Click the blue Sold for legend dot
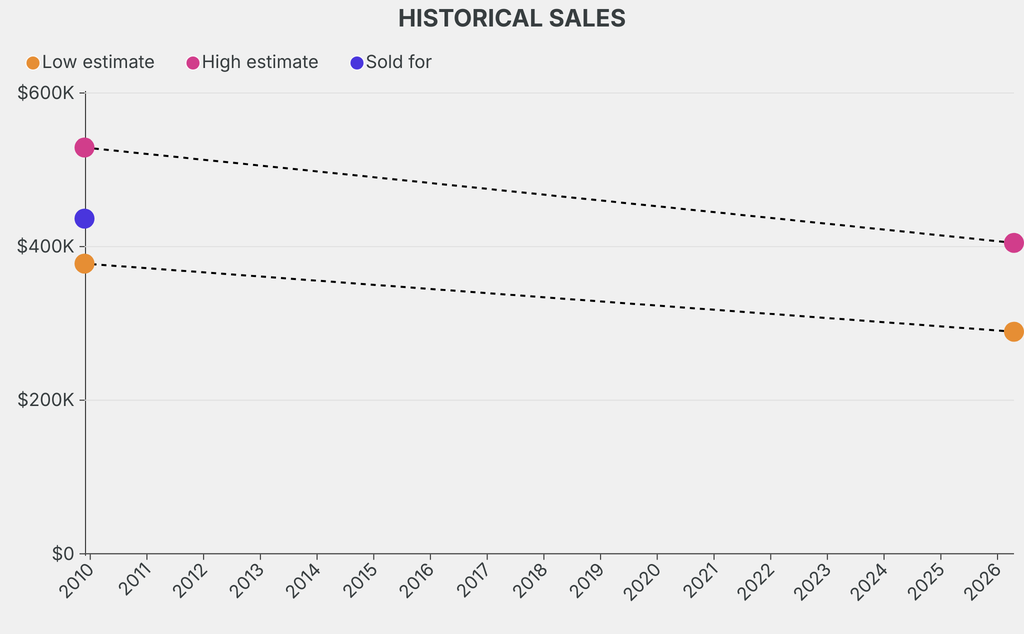Viewport: 1024px width, 634px height. (357, 63)
